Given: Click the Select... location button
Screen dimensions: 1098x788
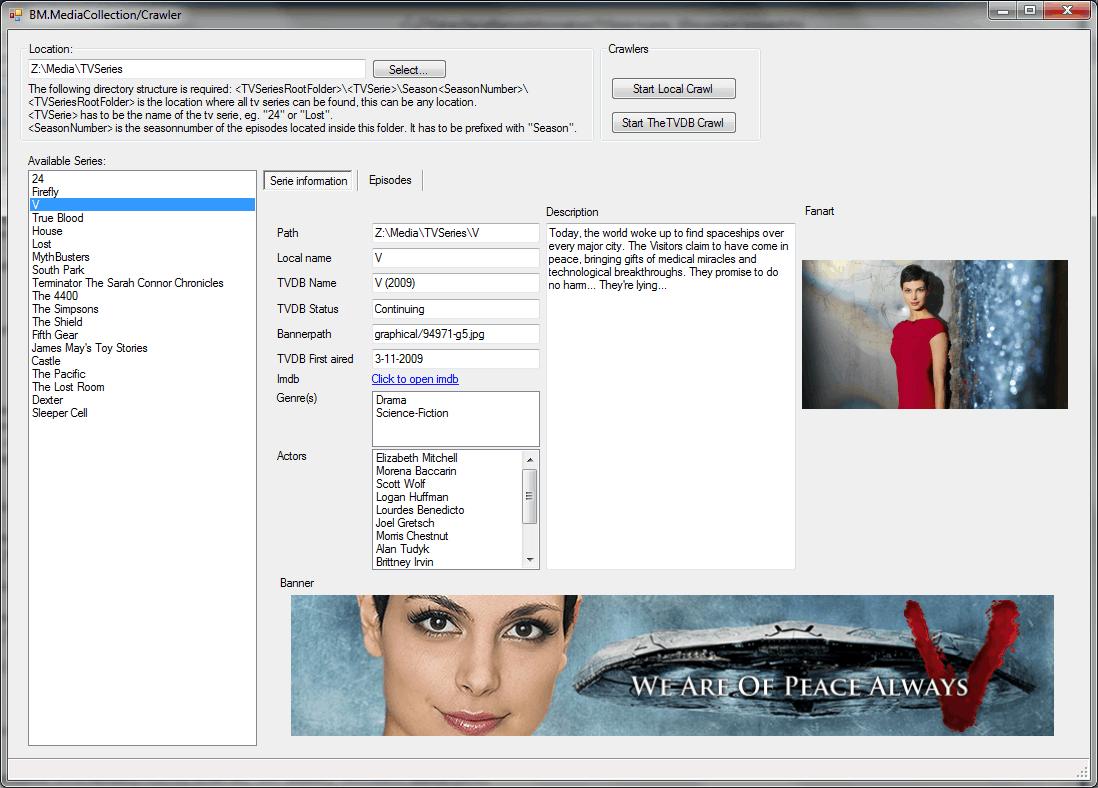Looking at the screenshot, I should (409, 69).
